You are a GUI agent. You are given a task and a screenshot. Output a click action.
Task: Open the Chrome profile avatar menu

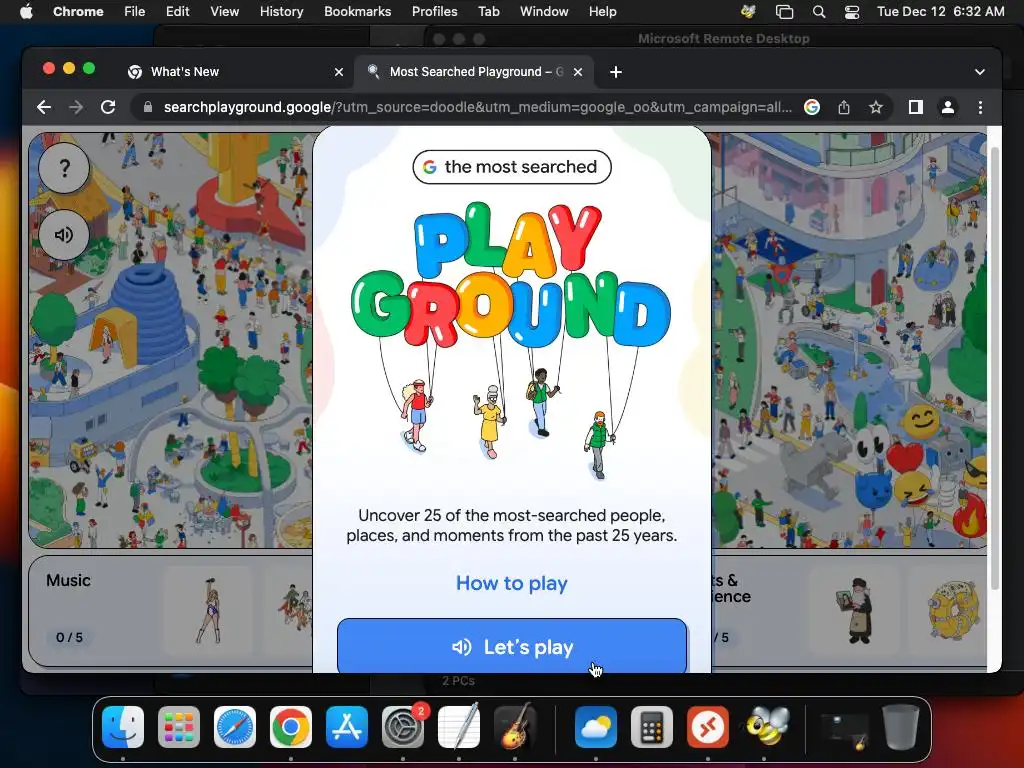(948, 107)
